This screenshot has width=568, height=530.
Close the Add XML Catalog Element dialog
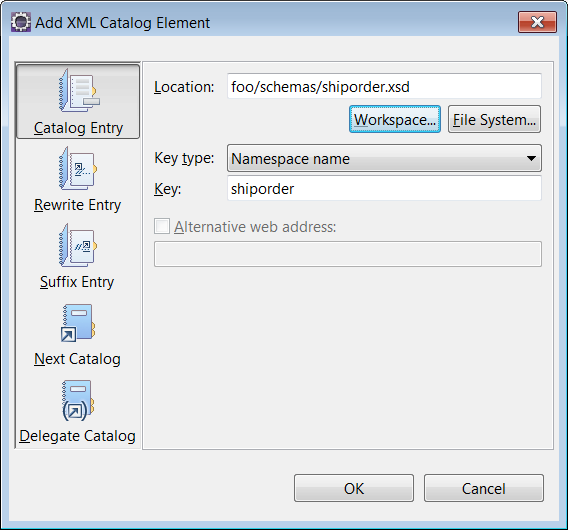[x=537, y=22]
